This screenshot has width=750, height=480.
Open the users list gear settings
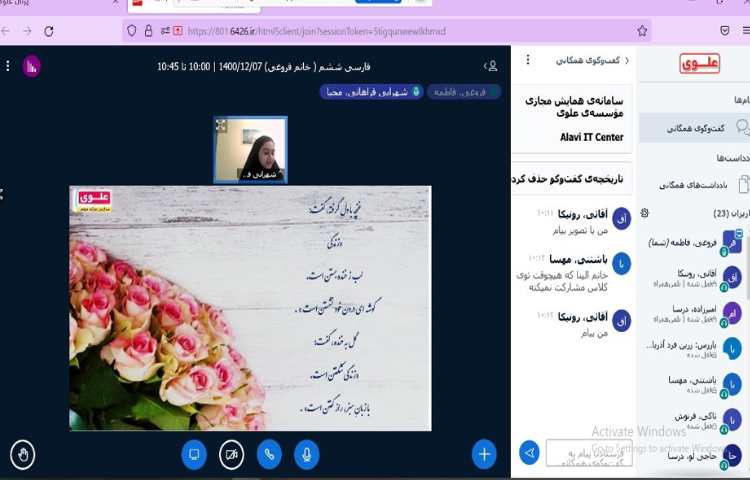click(645, 213)
